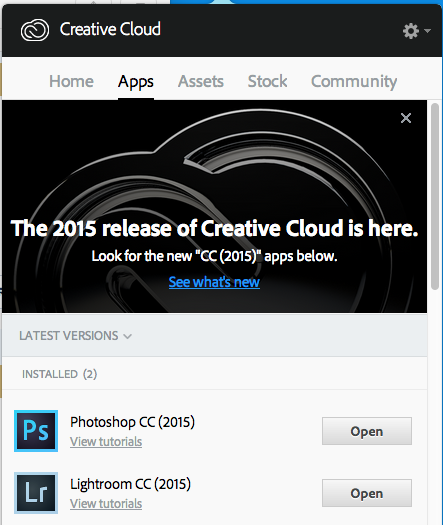Image resolution: width=443 pixels, height=525 pixels.
Task: Switch to the Home tab
Action: pyautogui.click(x=71, y=81)
